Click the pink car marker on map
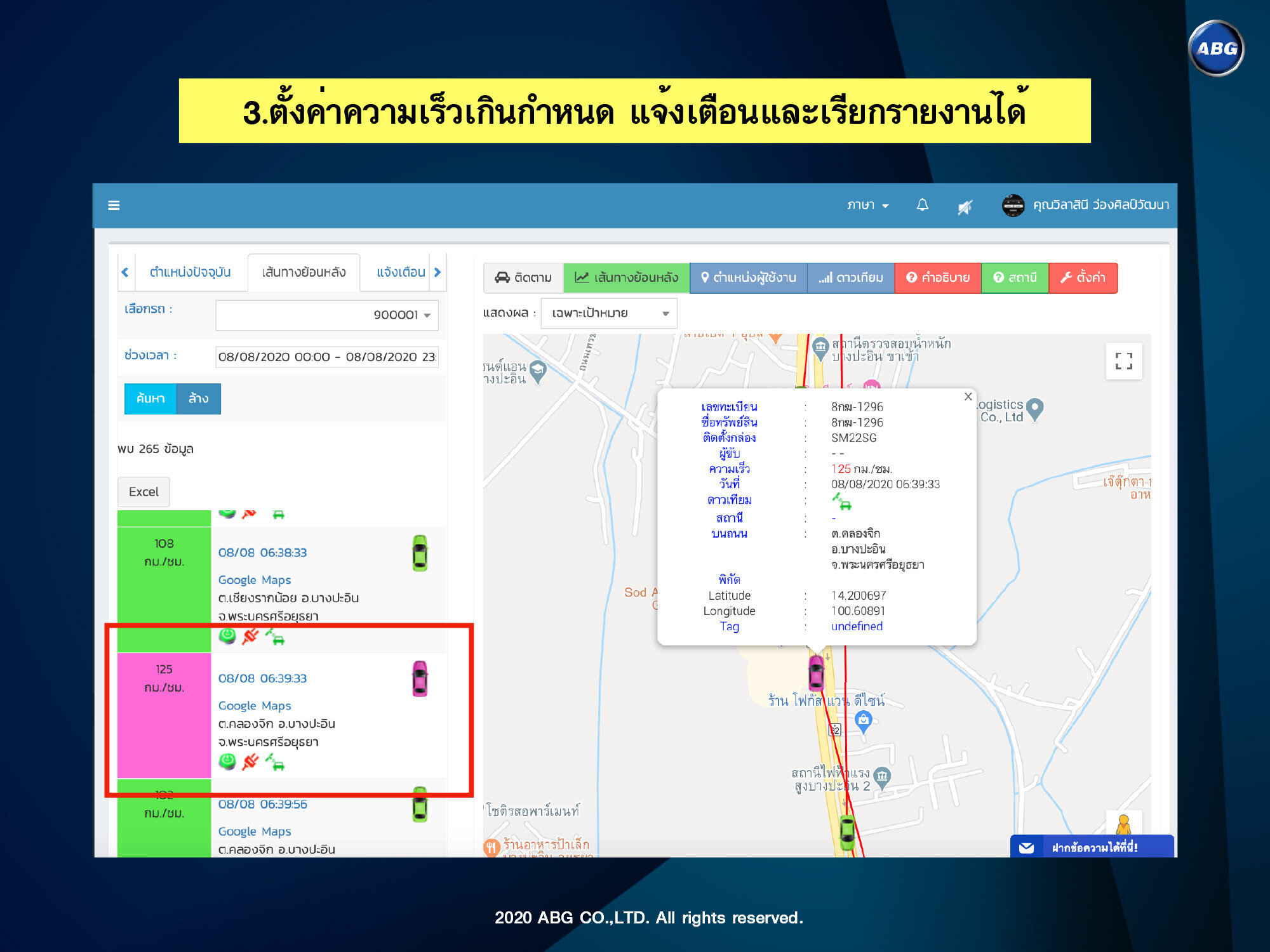This screenshot has width=1270, height=952. click(x=816, y=672)
